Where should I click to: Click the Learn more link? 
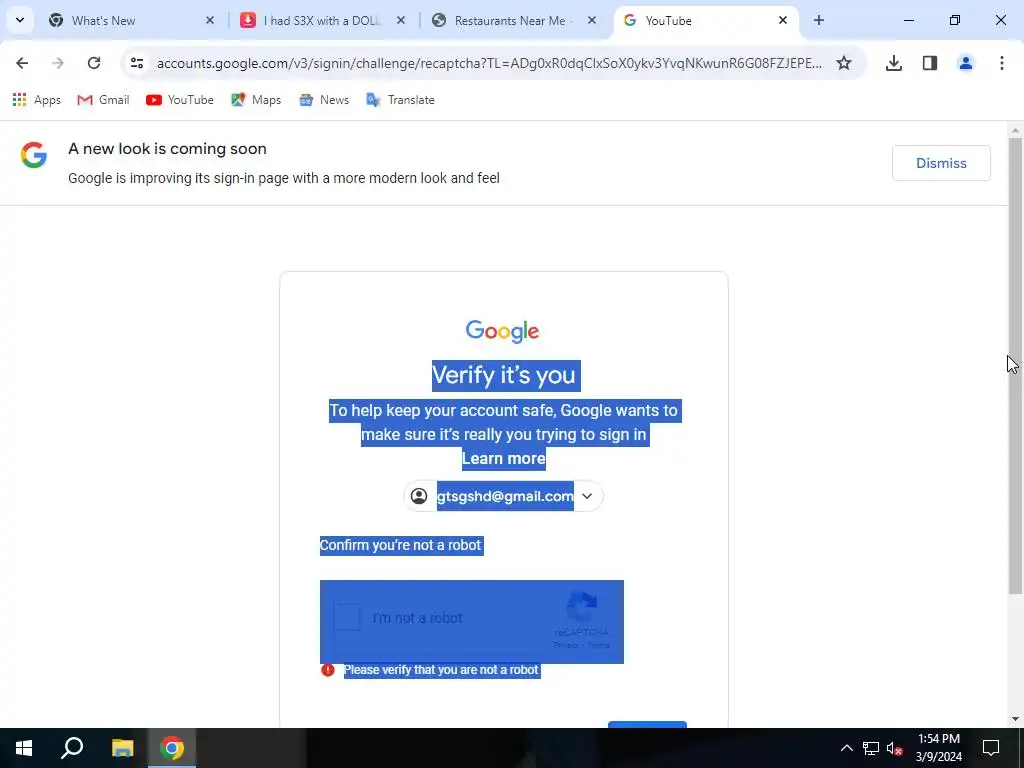[x=504, y=458]
